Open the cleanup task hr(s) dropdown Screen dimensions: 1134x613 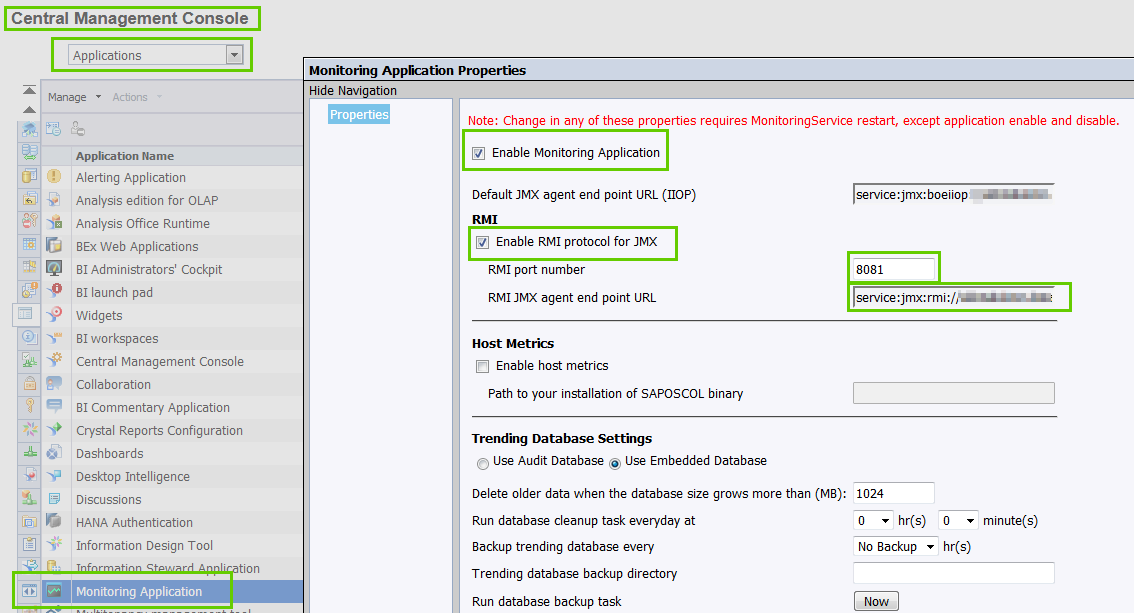point(874,520)
